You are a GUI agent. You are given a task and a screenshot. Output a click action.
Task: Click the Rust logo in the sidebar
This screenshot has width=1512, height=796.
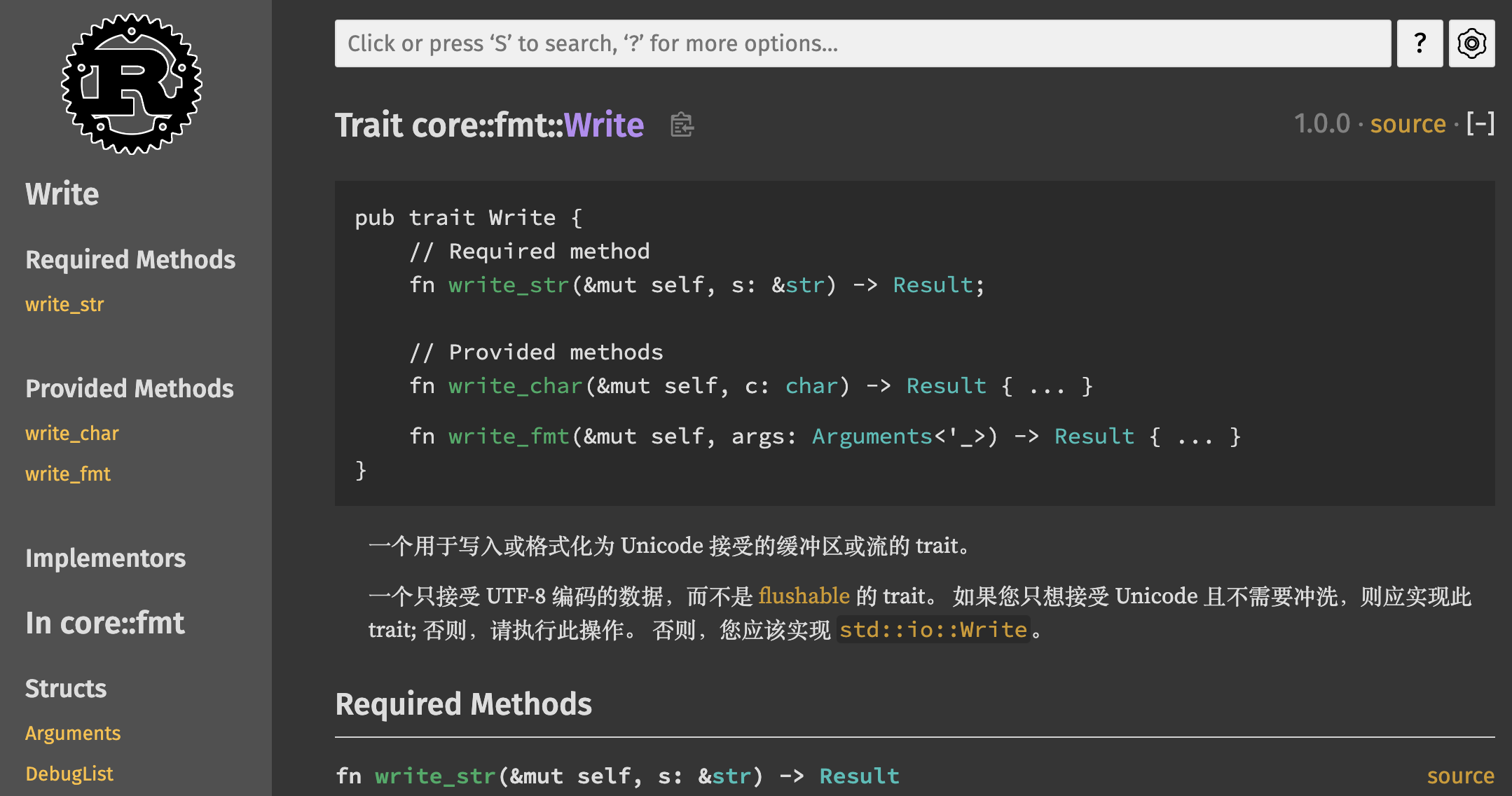point(132,83)
